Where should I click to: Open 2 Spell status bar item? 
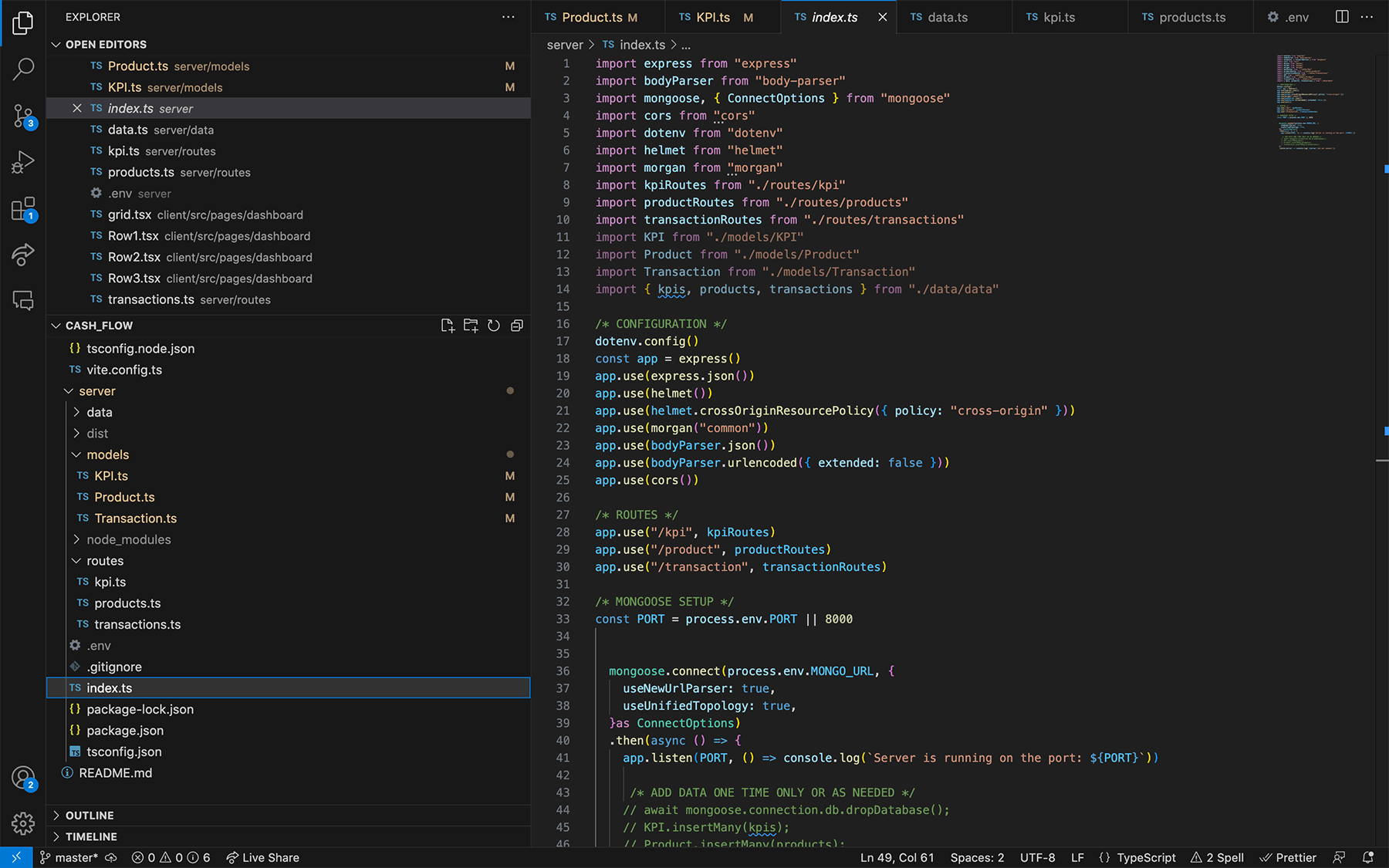[1217, 857]
